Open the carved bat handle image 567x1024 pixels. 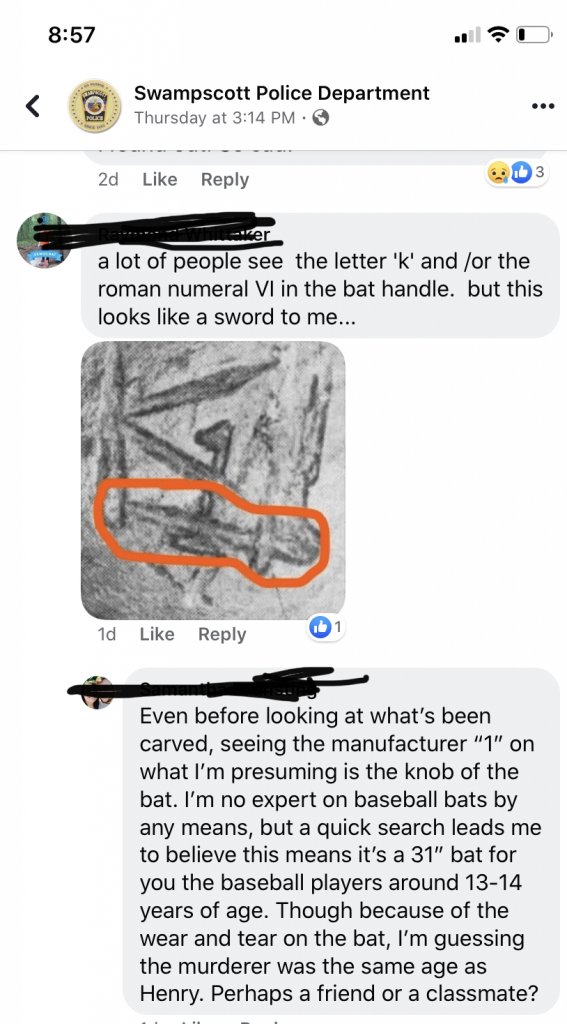pos(213,480)
